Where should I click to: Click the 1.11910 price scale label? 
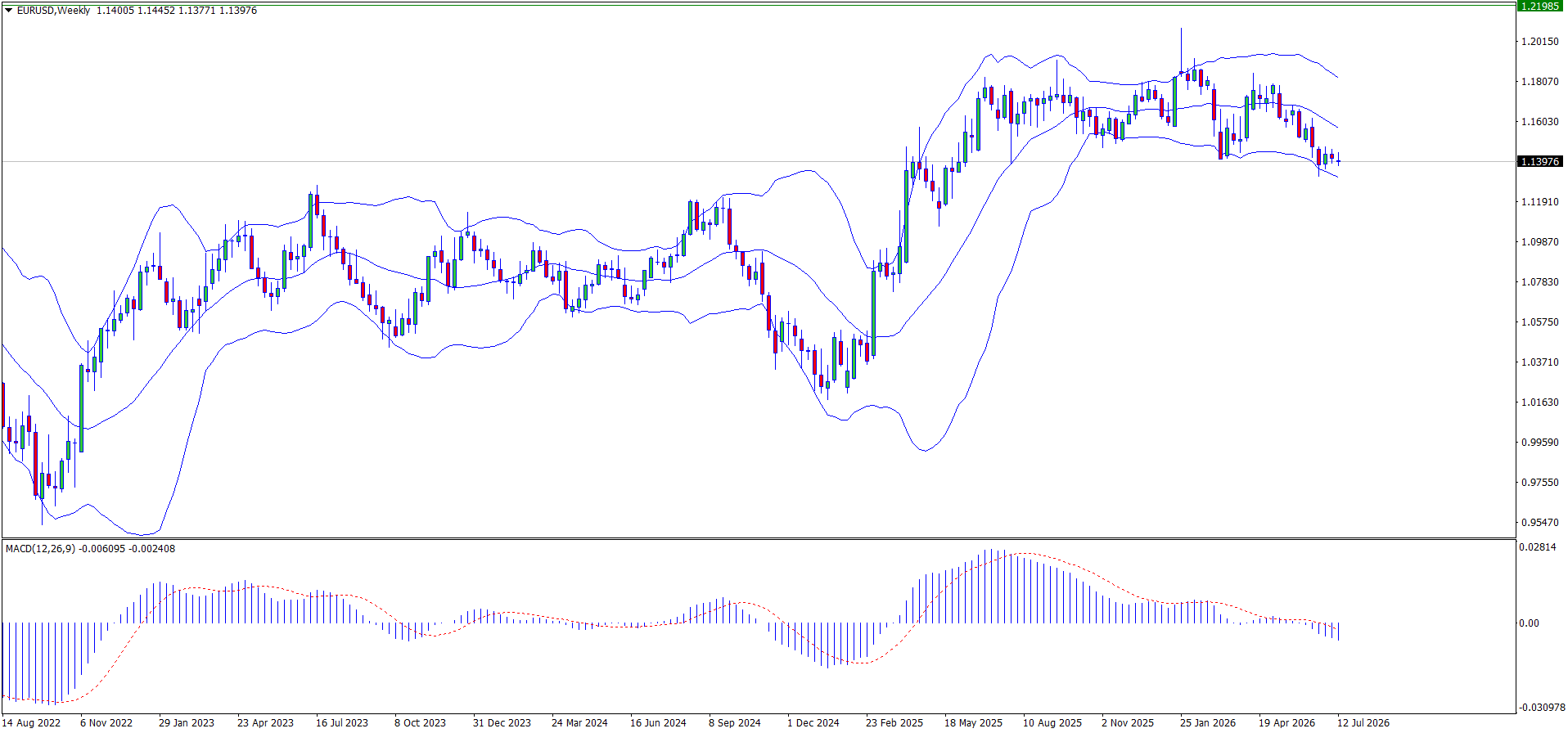[1539, 202]
